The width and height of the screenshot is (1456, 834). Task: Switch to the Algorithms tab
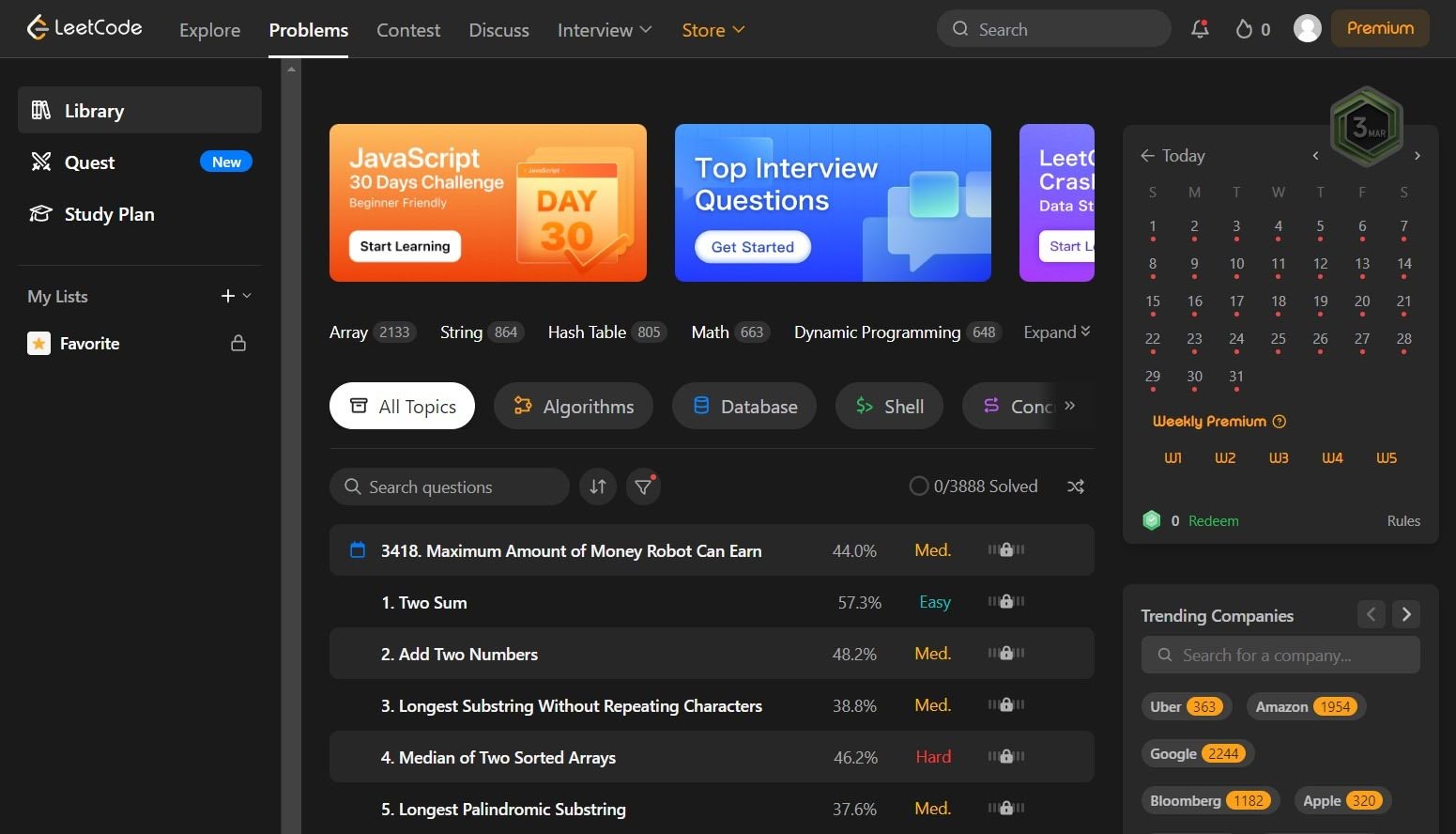pyautogui.click(x=574, y=406)
